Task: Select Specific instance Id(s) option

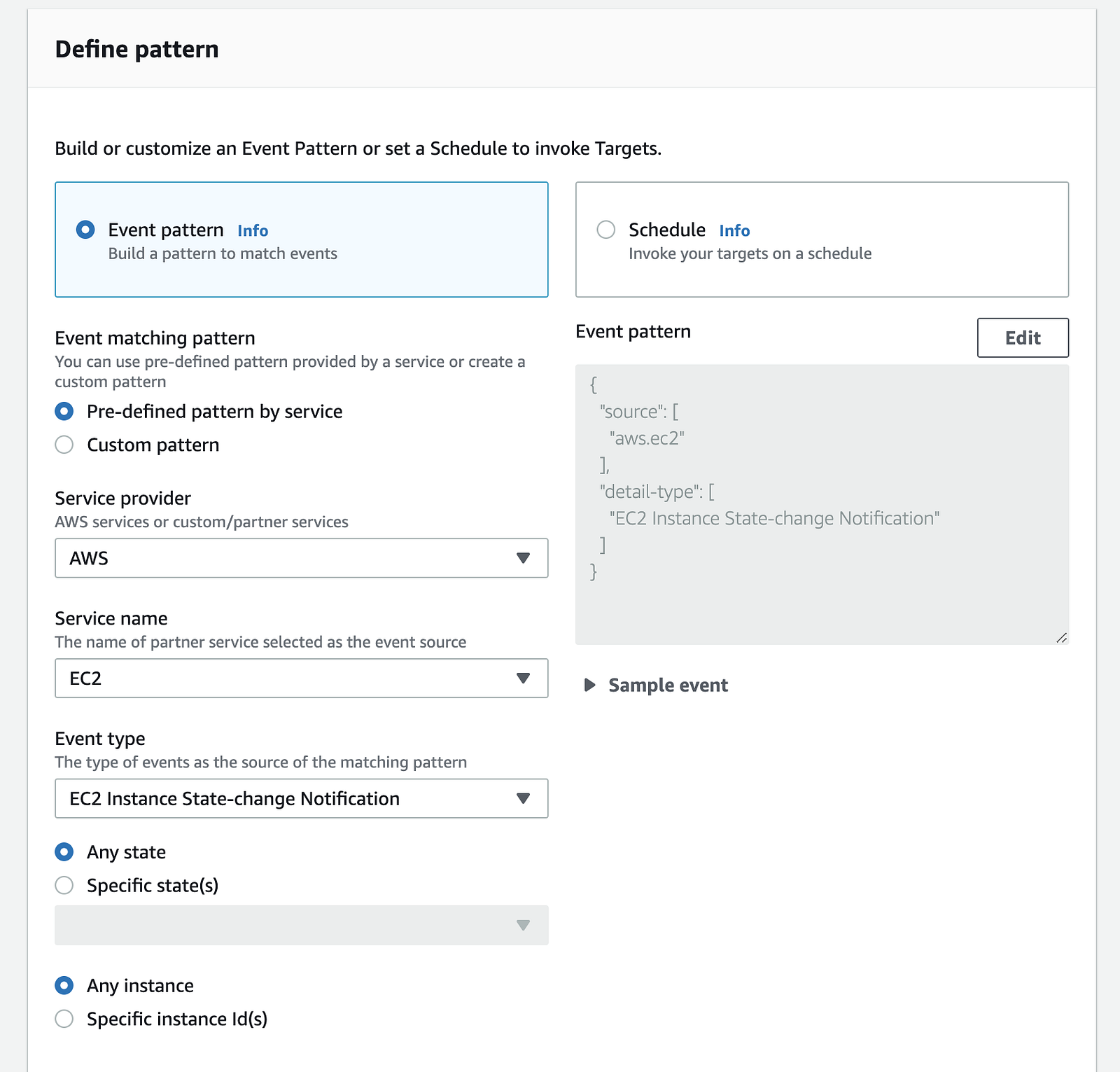Action: click(x=64, y=1019)
